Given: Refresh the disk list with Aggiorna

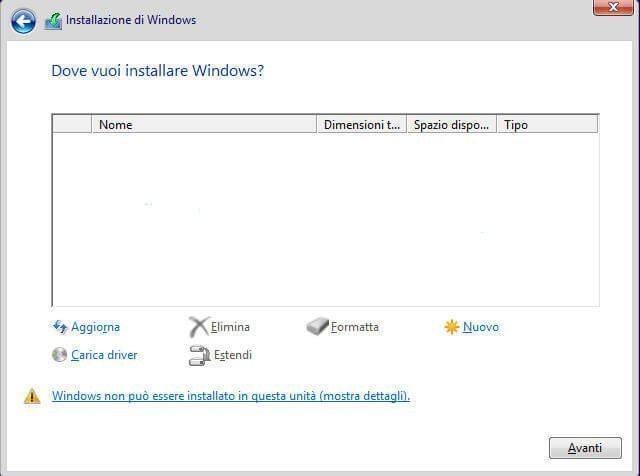Looking at the screenshot, I should click(96, 327).
